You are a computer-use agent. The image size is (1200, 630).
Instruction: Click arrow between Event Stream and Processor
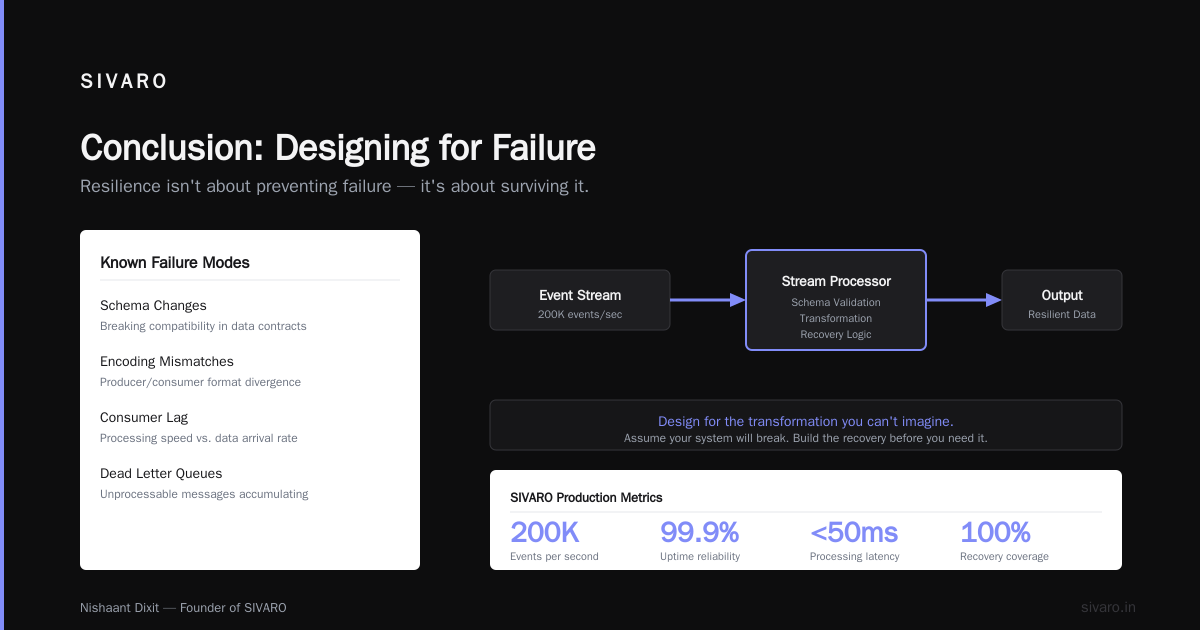(708, 300)
